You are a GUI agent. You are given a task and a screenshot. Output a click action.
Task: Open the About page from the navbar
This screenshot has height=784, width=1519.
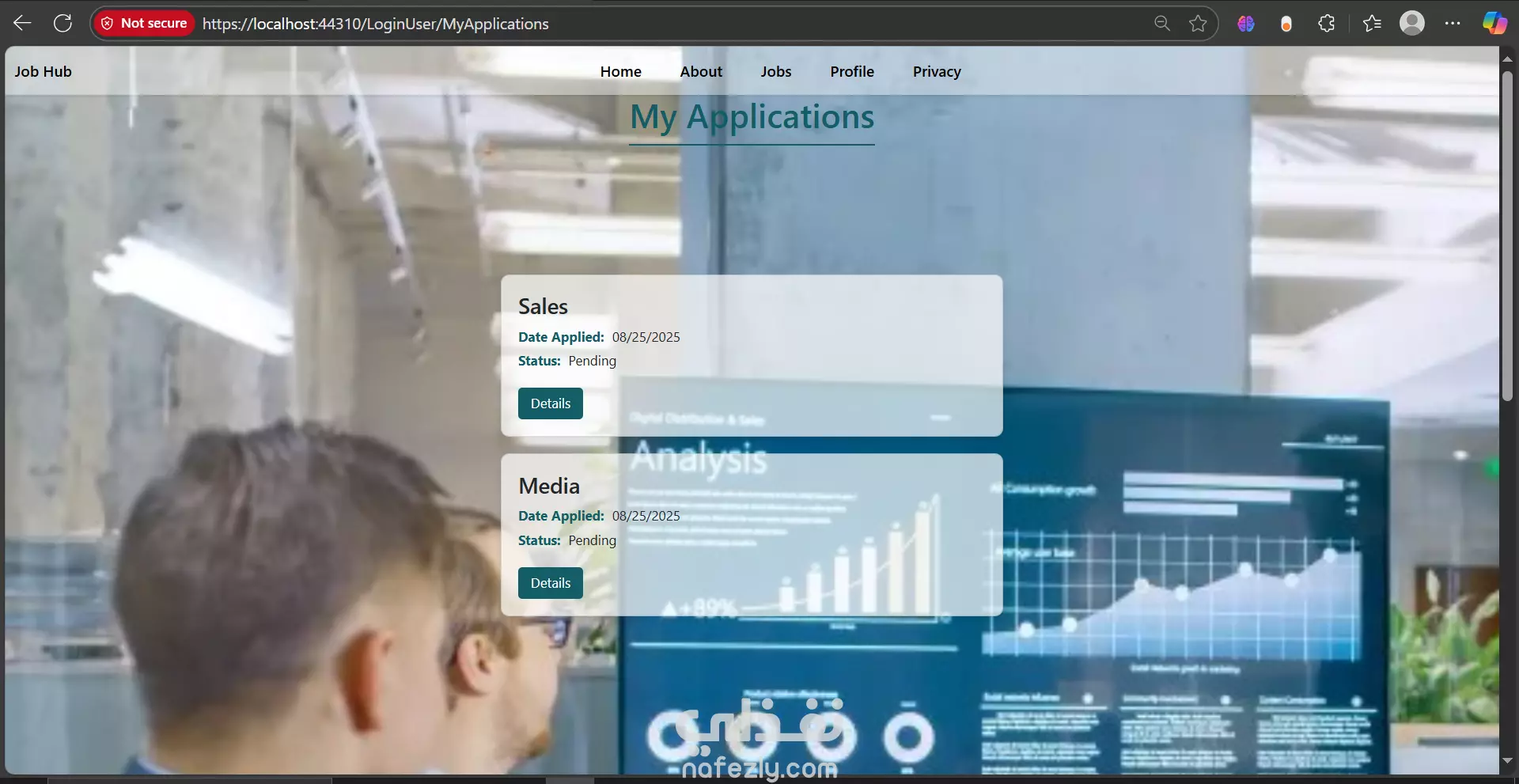701,71
